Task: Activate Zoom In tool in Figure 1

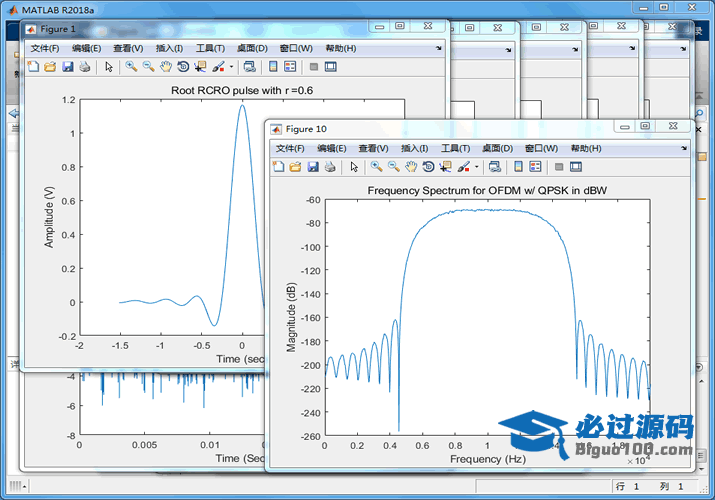Action: pos(131,67)
